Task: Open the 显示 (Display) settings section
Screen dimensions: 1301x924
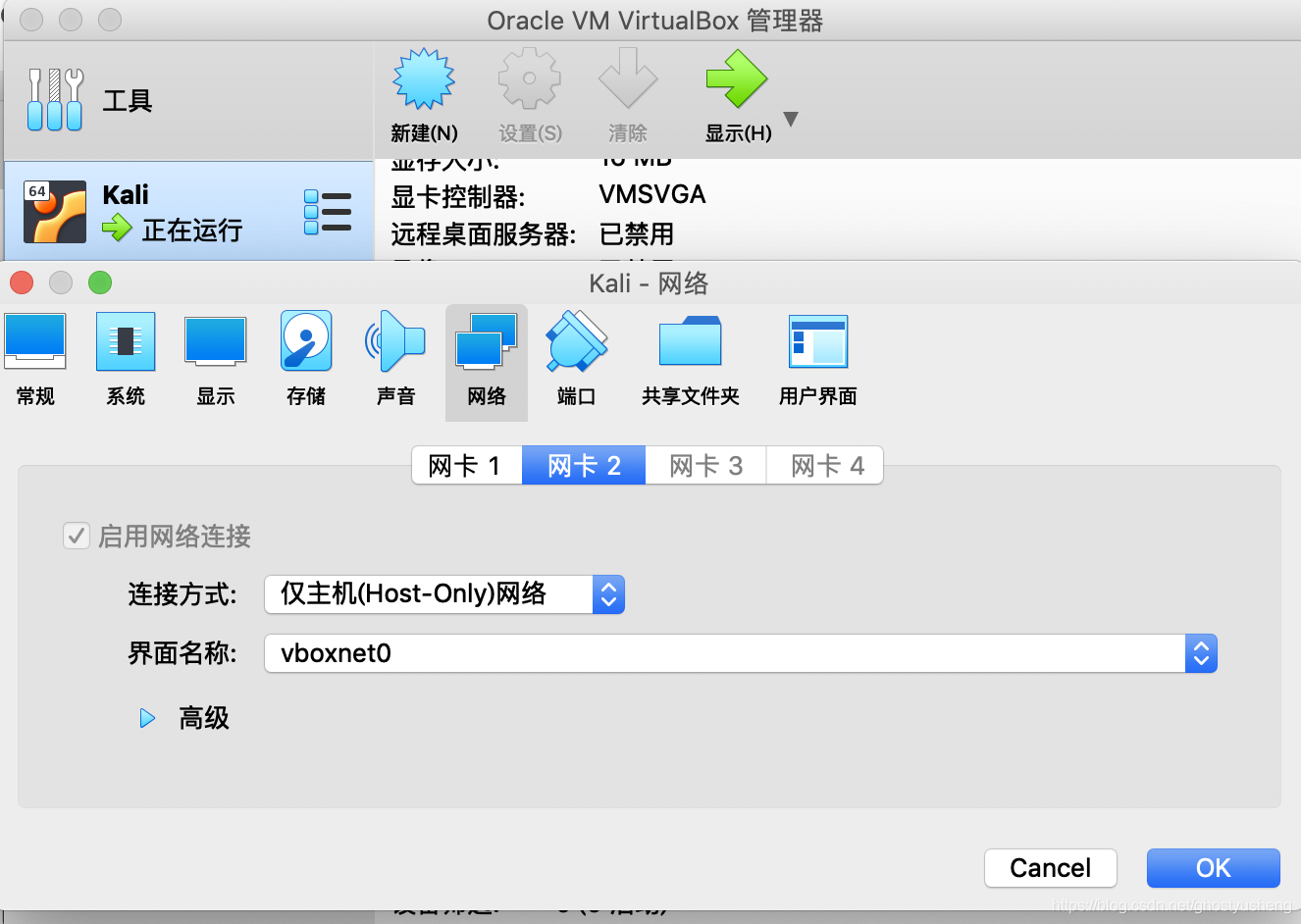Action: coord(215,359)
